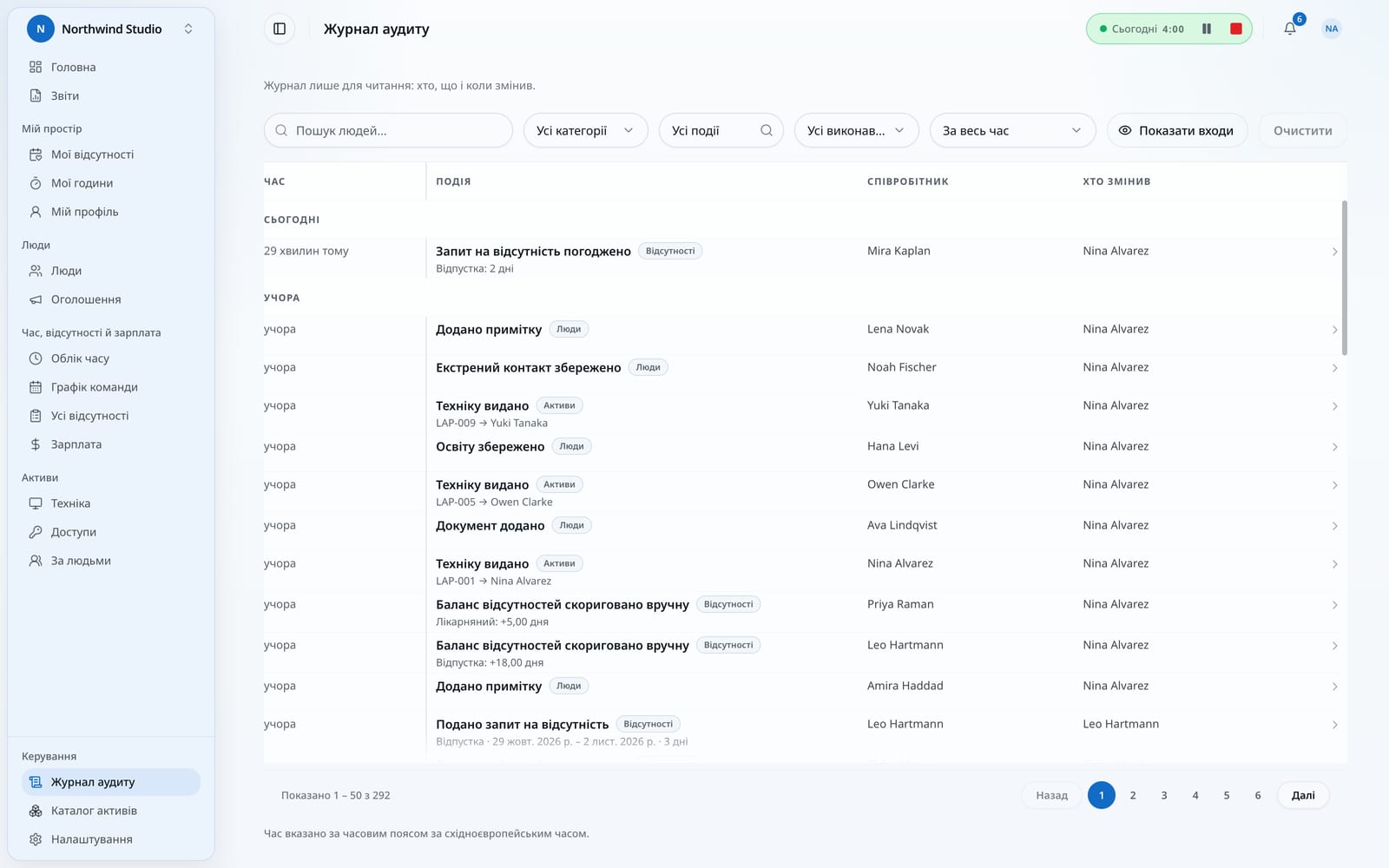
Task: Open Графік команди in the sidebar
Action: point(111,387)
